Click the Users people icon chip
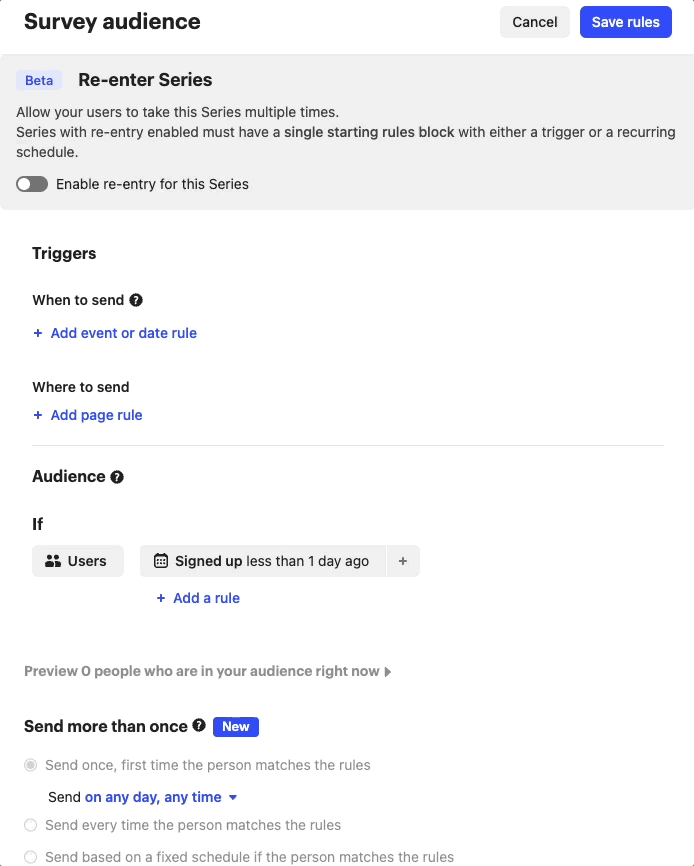This screenshot has width=694, height=866. [77, 561]
